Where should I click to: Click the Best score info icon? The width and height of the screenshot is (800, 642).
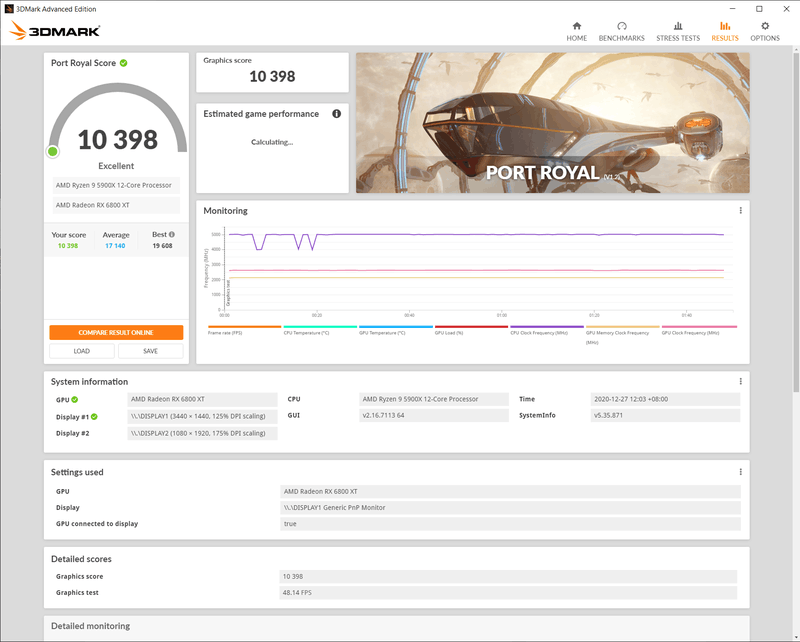pyautogui.click(x=172, y=234)
